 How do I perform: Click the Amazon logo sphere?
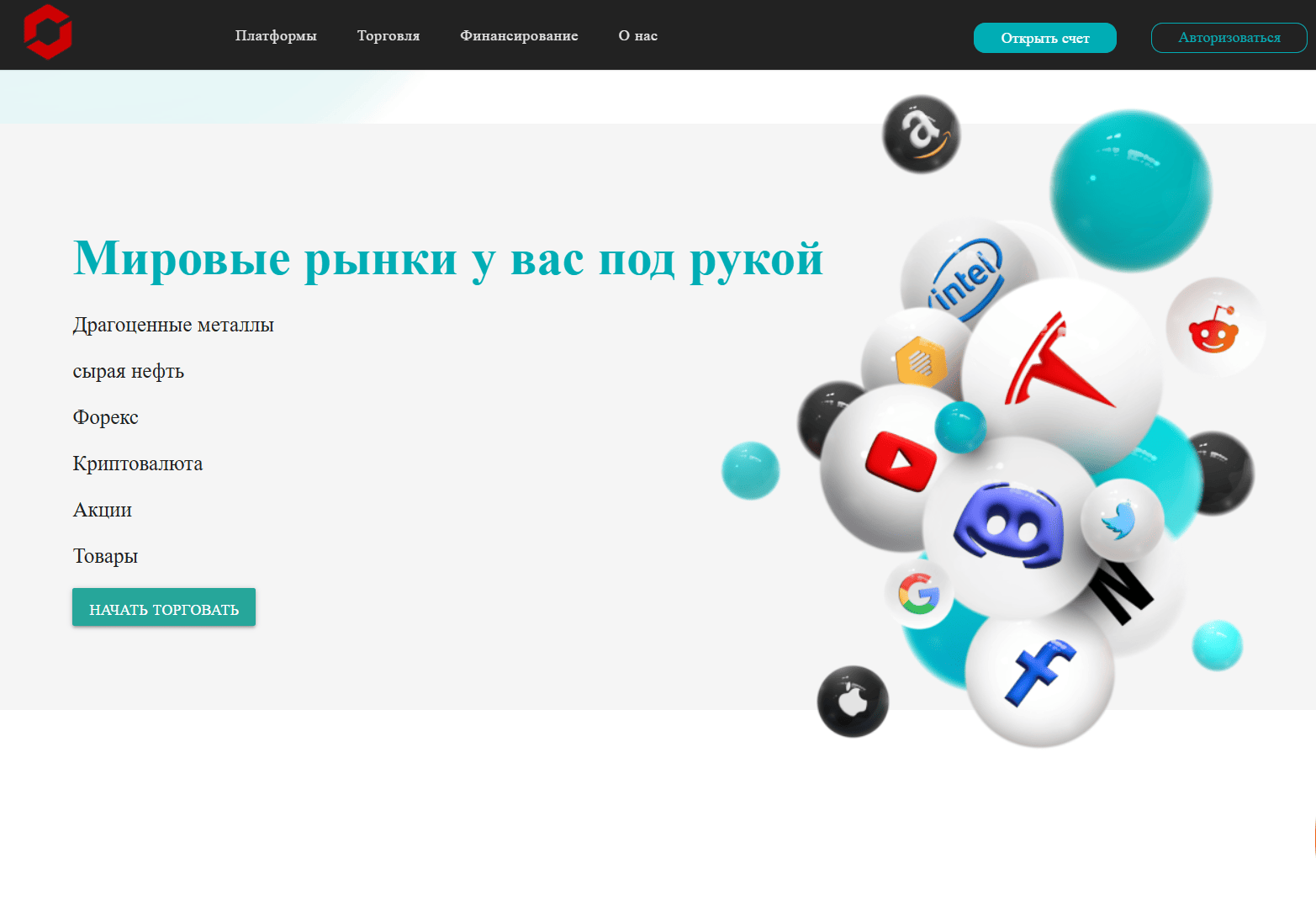click(920, 135)
